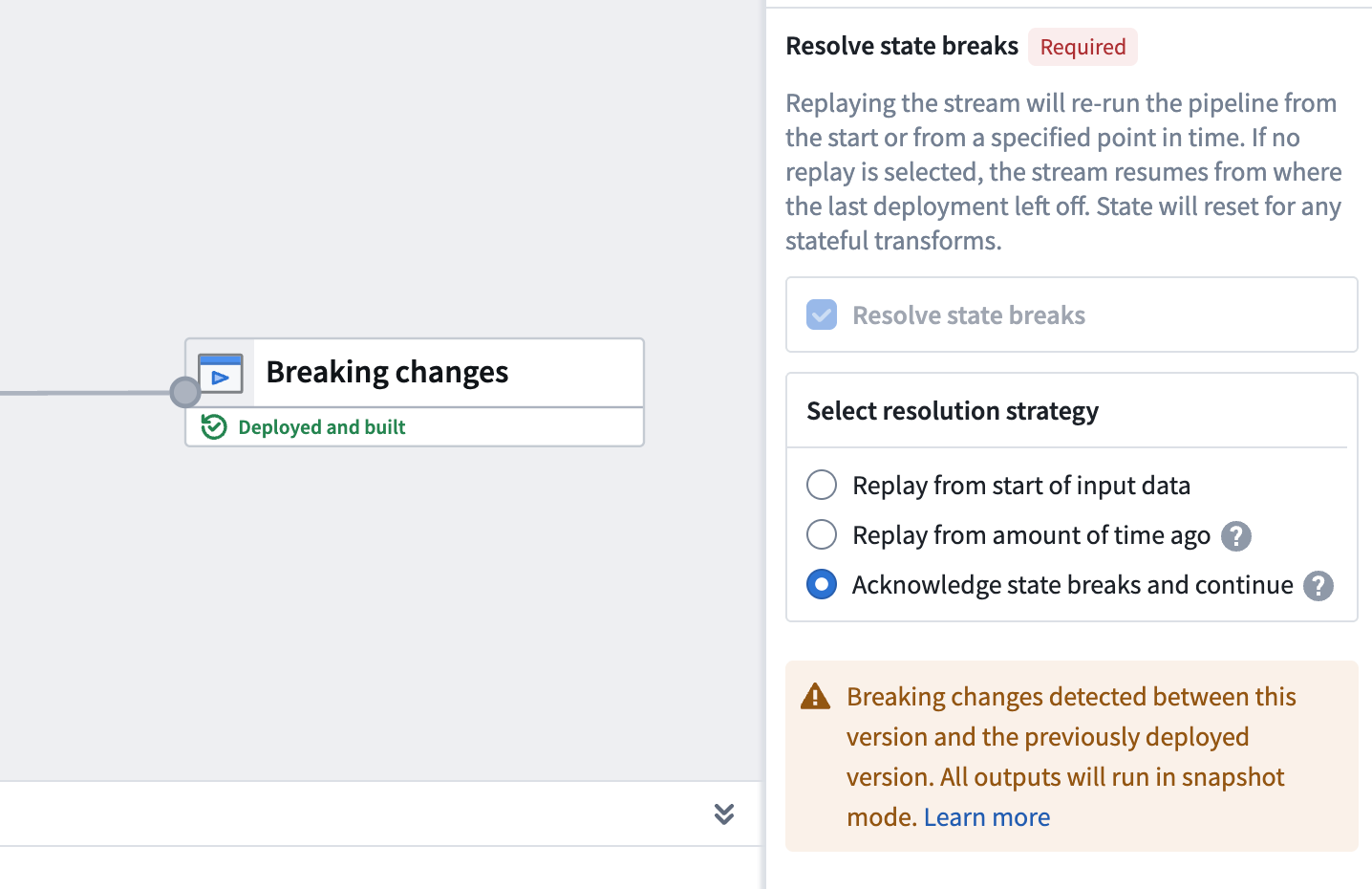Click the gray input port circle on the node

pyautogui.click(x=184, y=392)
